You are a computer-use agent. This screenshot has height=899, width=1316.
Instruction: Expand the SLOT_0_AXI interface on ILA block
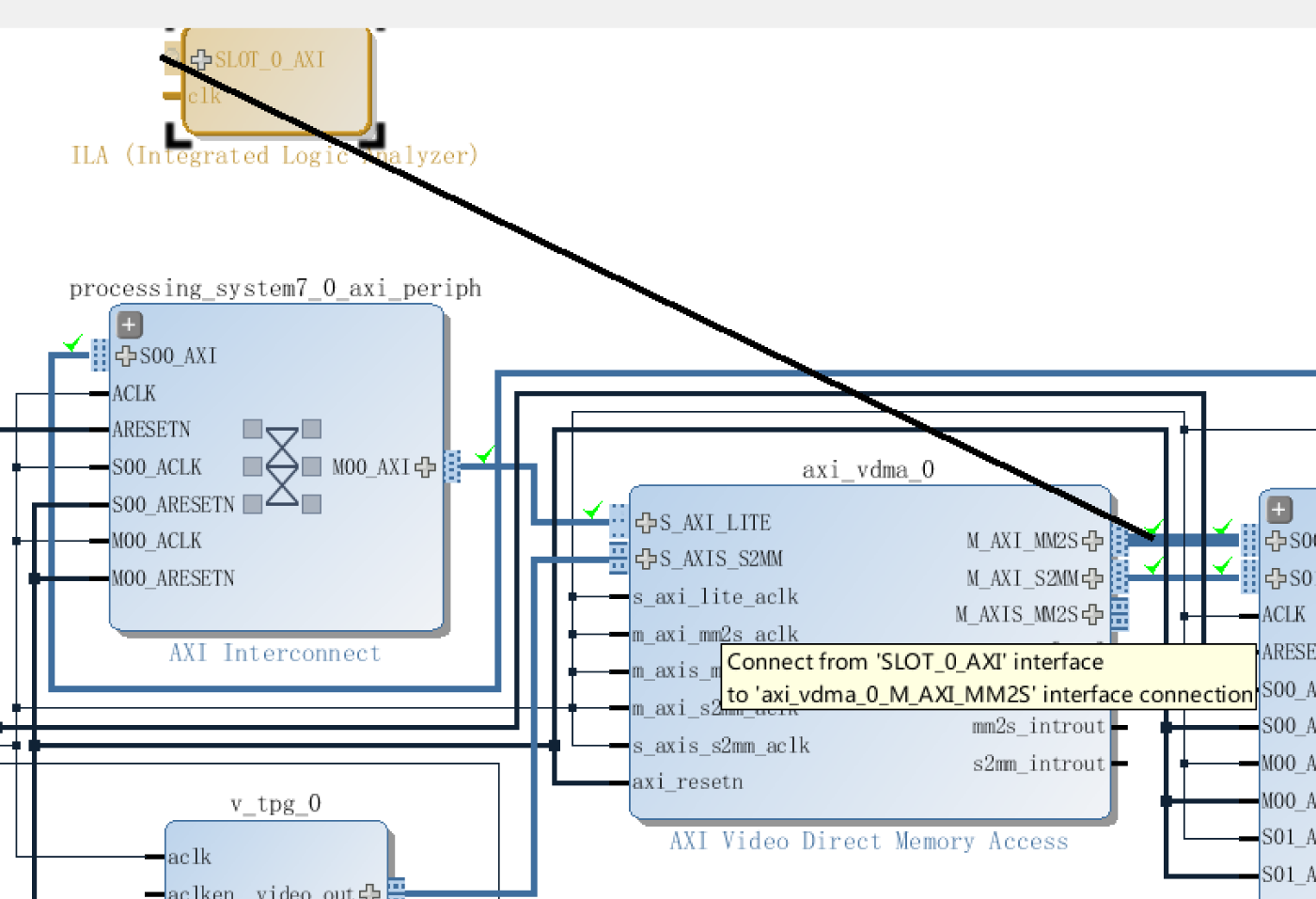pyautogui.click(x=200, y=60)
